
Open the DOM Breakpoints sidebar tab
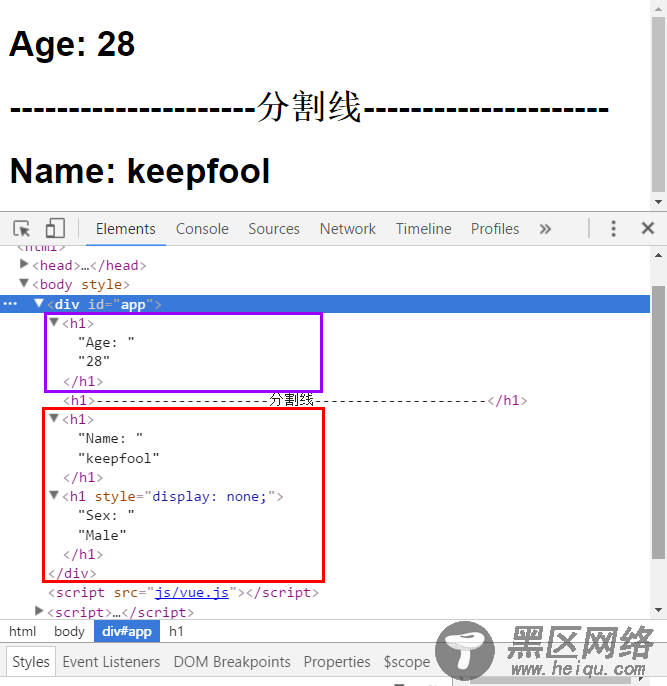pyautogui.click(x=232, y=662)
